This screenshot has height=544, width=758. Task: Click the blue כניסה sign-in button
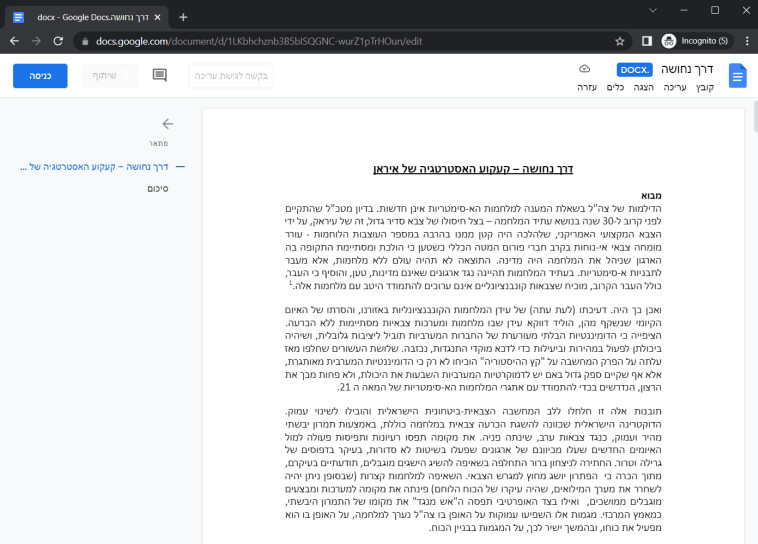(40, 75)
